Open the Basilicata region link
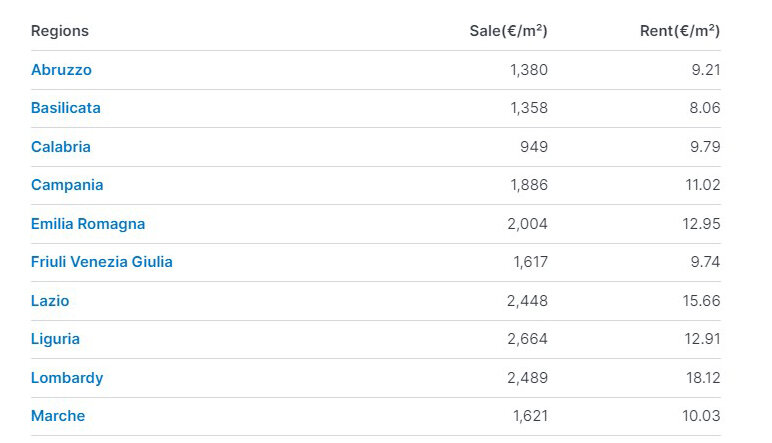The width and height of the screenshot is (772, 443). pyautogui.click(x=65, y=108)
